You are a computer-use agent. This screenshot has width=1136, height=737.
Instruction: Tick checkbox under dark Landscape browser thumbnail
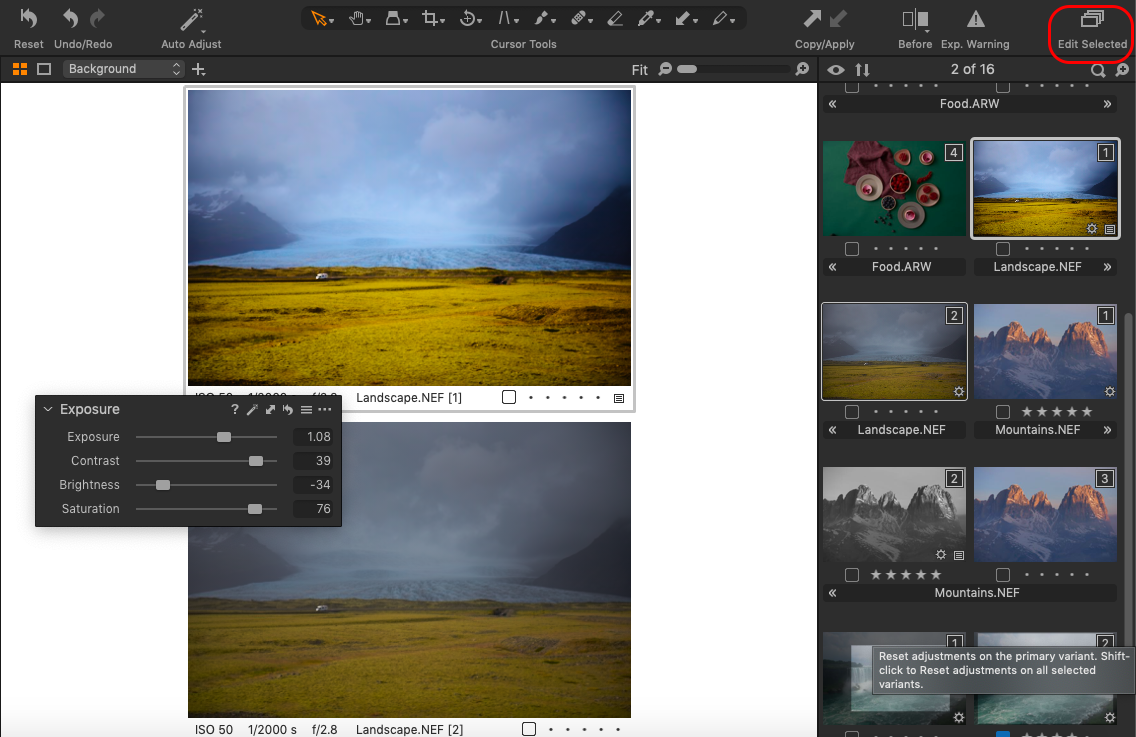click(x=852, y=412)
